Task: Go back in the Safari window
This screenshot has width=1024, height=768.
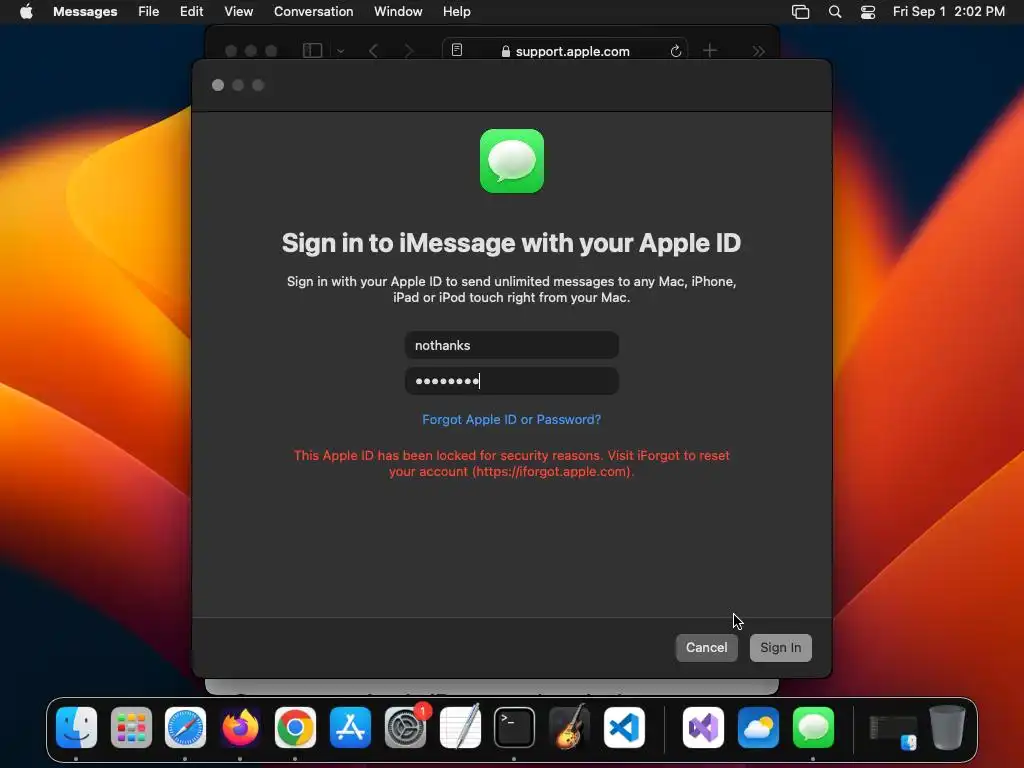Action: pyautogui.click(x=373, y=50)
